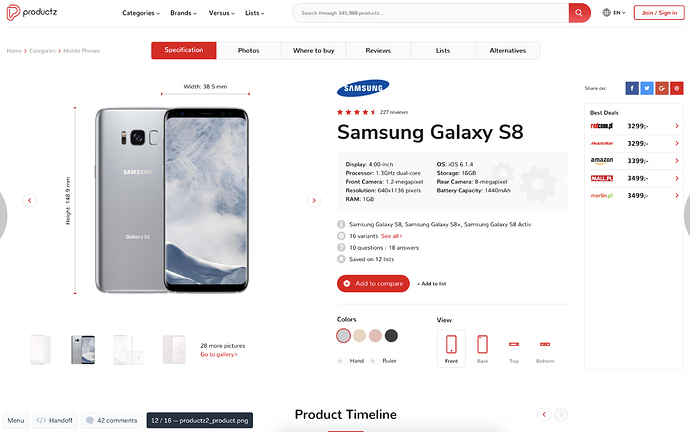Share via Google Plus icon

point(662,88)
